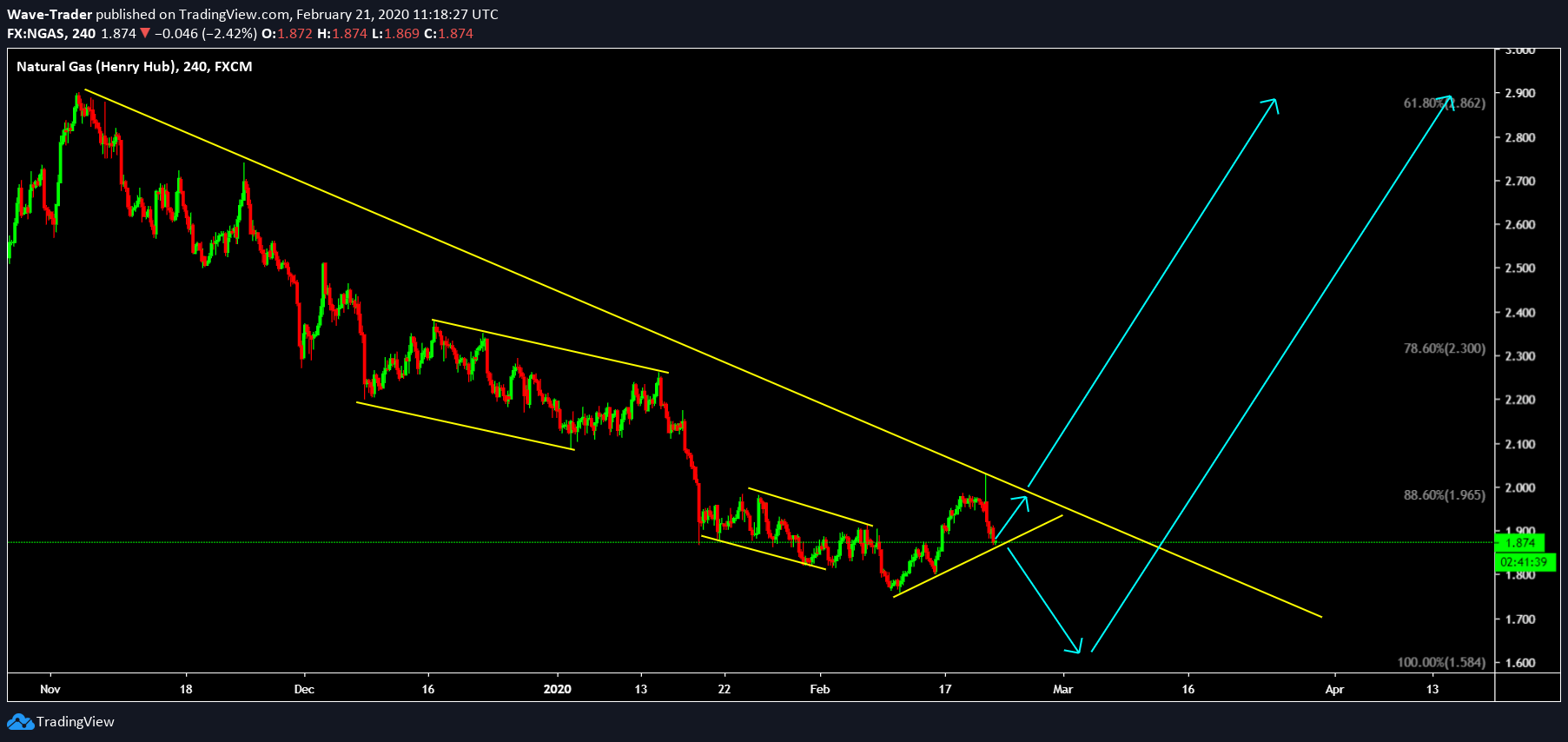Click the 100.00%(1.584) Fibonacci label
Screen dimensions: 1568x742
point(1441,662)
